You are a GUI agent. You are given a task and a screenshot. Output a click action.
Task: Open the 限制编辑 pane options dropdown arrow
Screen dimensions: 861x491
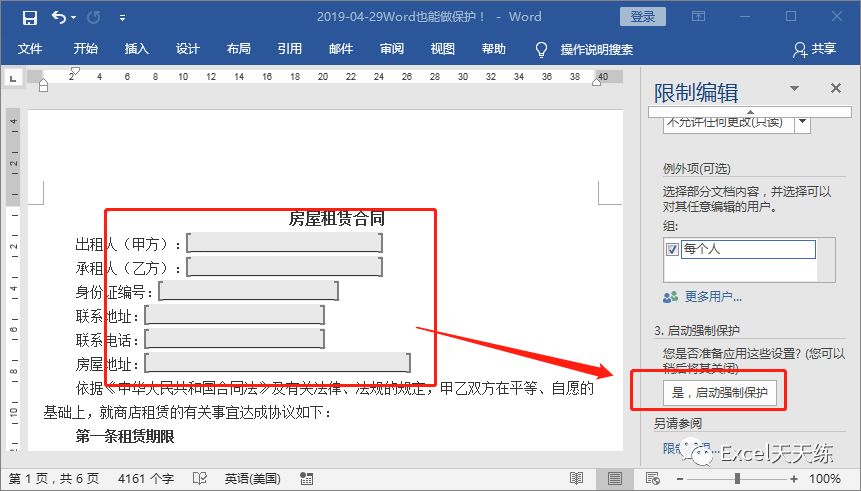click(x=794, y=88)
